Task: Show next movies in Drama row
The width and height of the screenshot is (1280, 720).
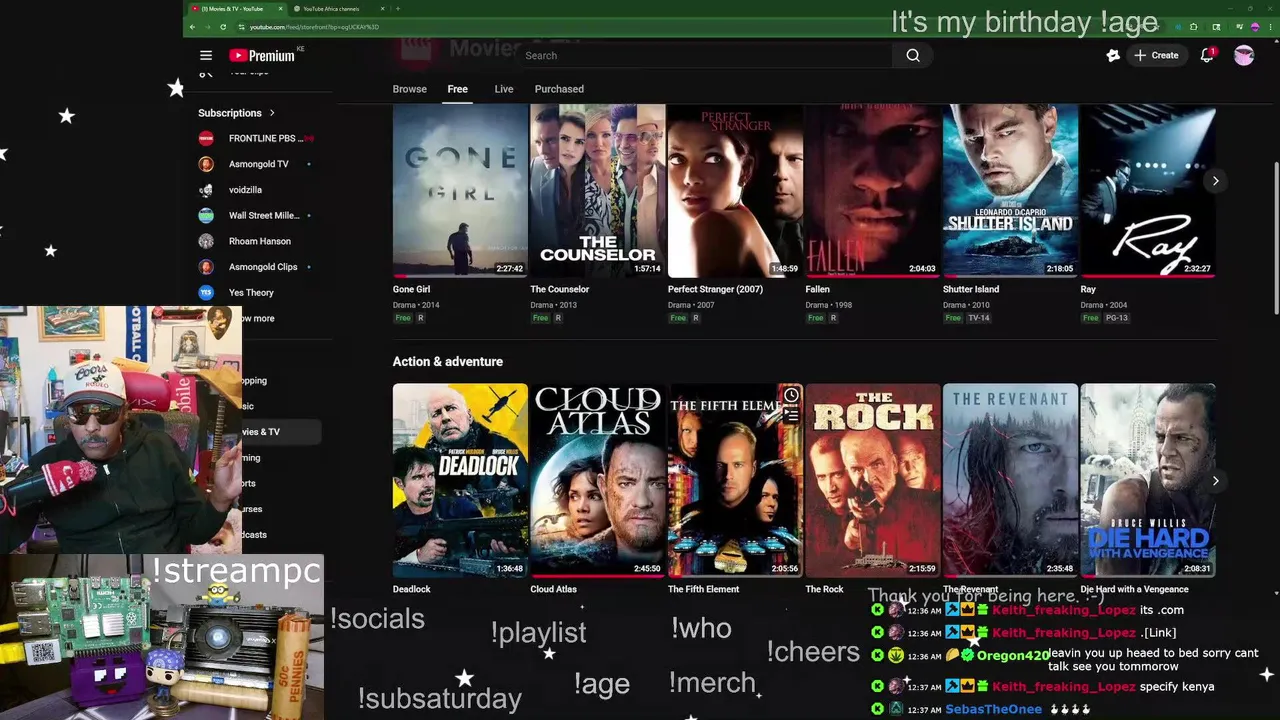Action: (1215, 181)
